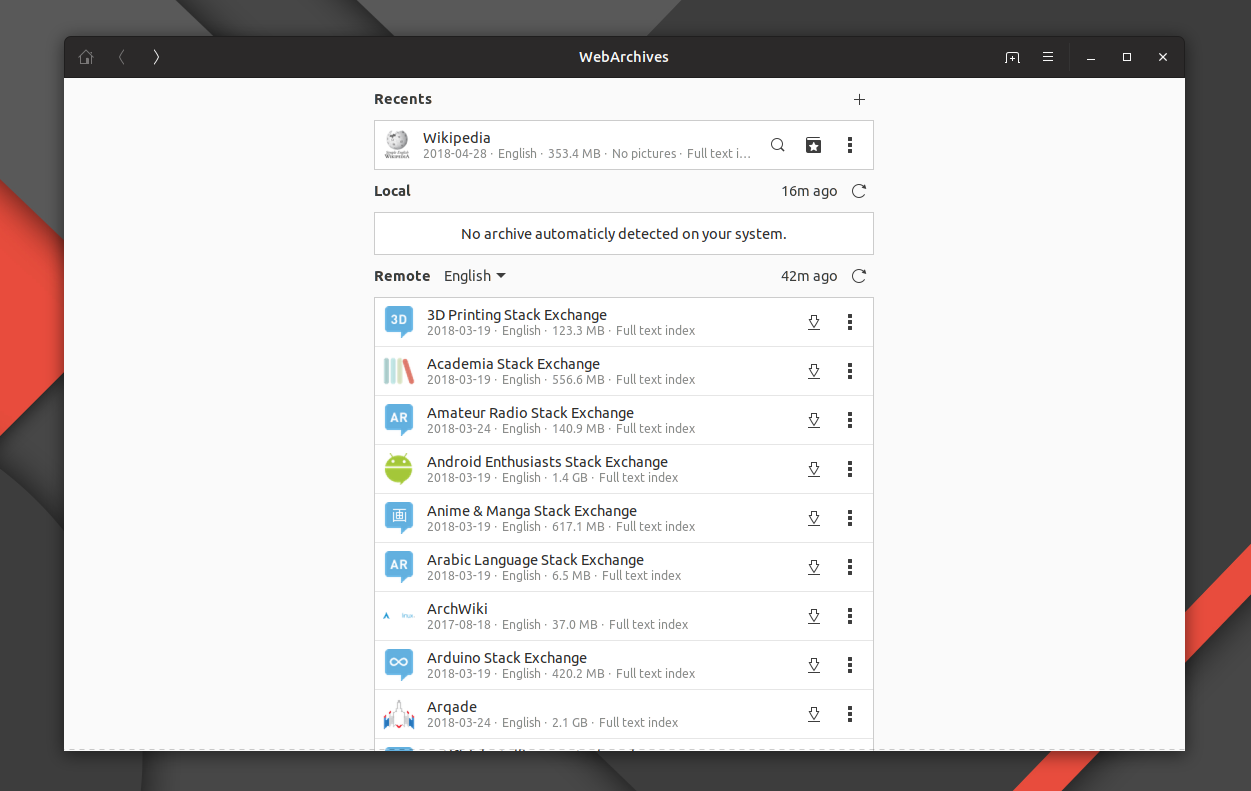Download Android Enthusiasts Stack Exchange archive
The height and width of the screenshot is (791, 1251).
814,469
